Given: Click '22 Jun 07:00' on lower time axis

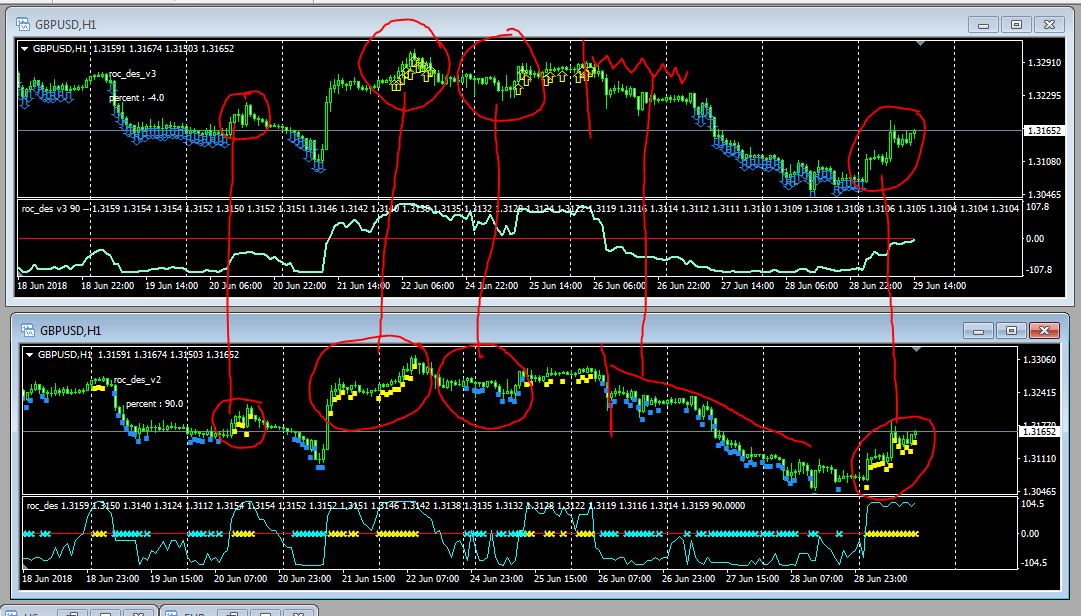Looking at the screenshot, I should pyautogui.click(x=432, y=579).
